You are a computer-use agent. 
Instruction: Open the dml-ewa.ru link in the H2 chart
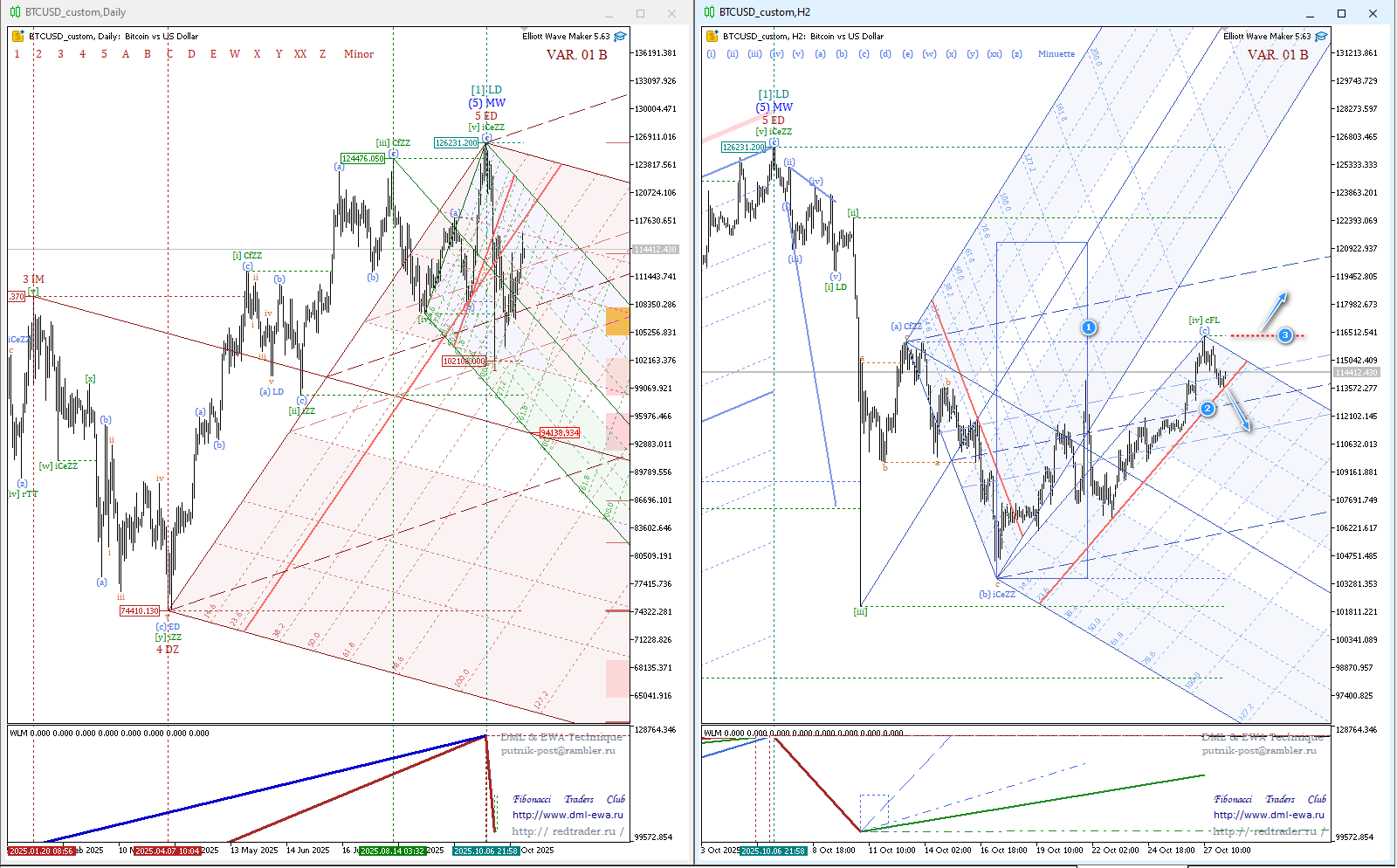(x=1269, y=815)
